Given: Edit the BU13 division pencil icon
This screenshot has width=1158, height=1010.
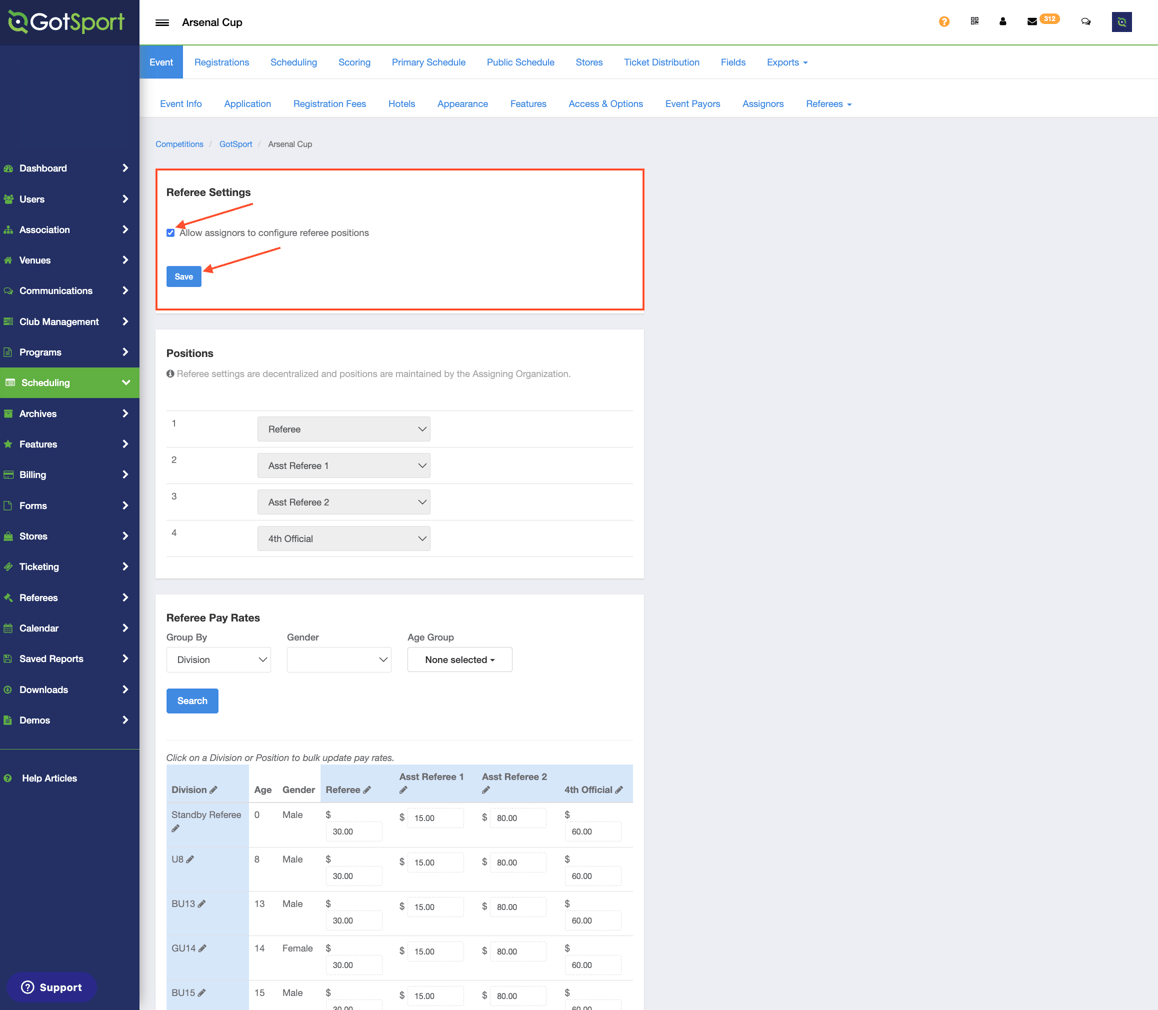Looking at the screenshot, I should tap(202, 904).
